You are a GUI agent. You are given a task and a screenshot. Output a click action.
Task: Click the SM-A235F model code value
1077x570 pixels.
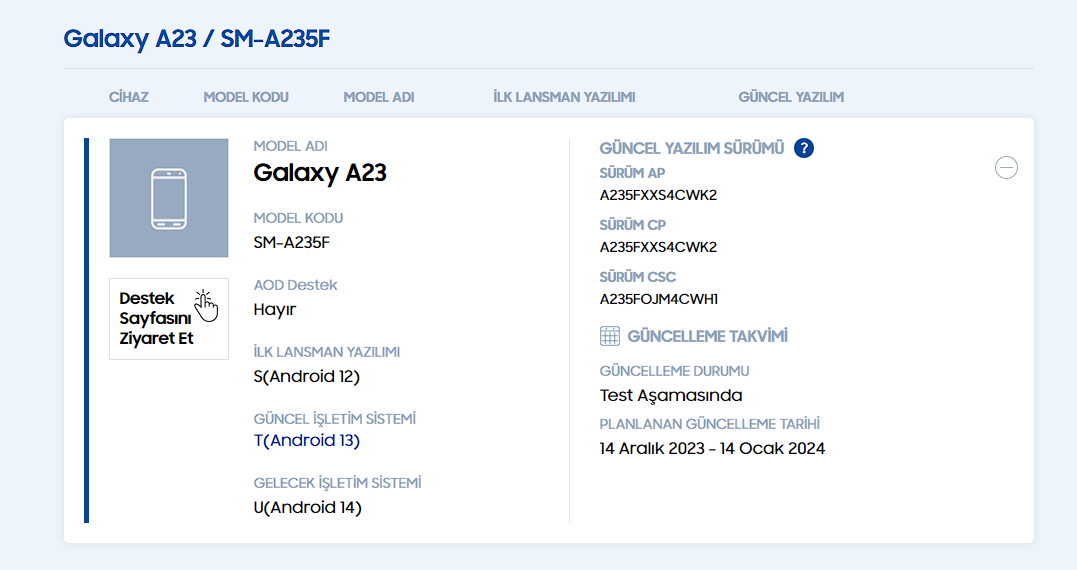(291, 242)
